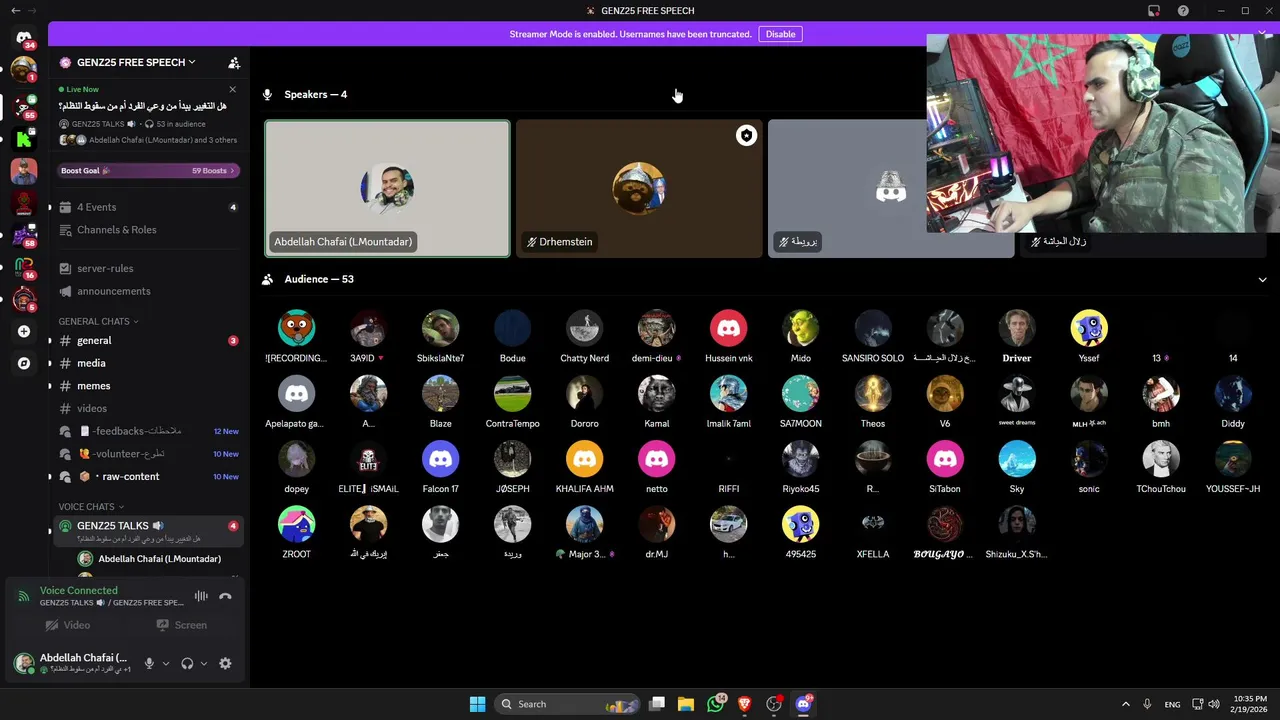Click audience member Chatty Nerd avatar
This screenshot has width=1280, height=720.
(584, 328)
